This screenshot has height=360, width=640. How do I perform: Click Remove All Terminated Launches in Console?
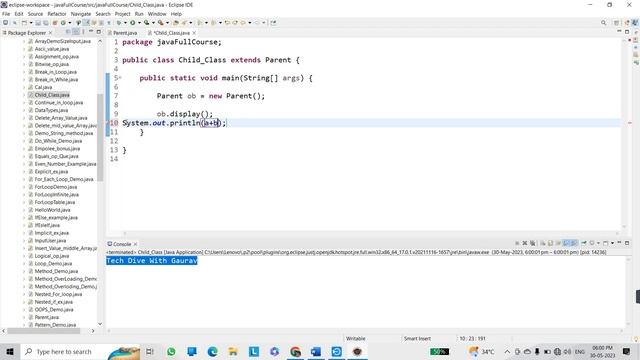point(533,243)
